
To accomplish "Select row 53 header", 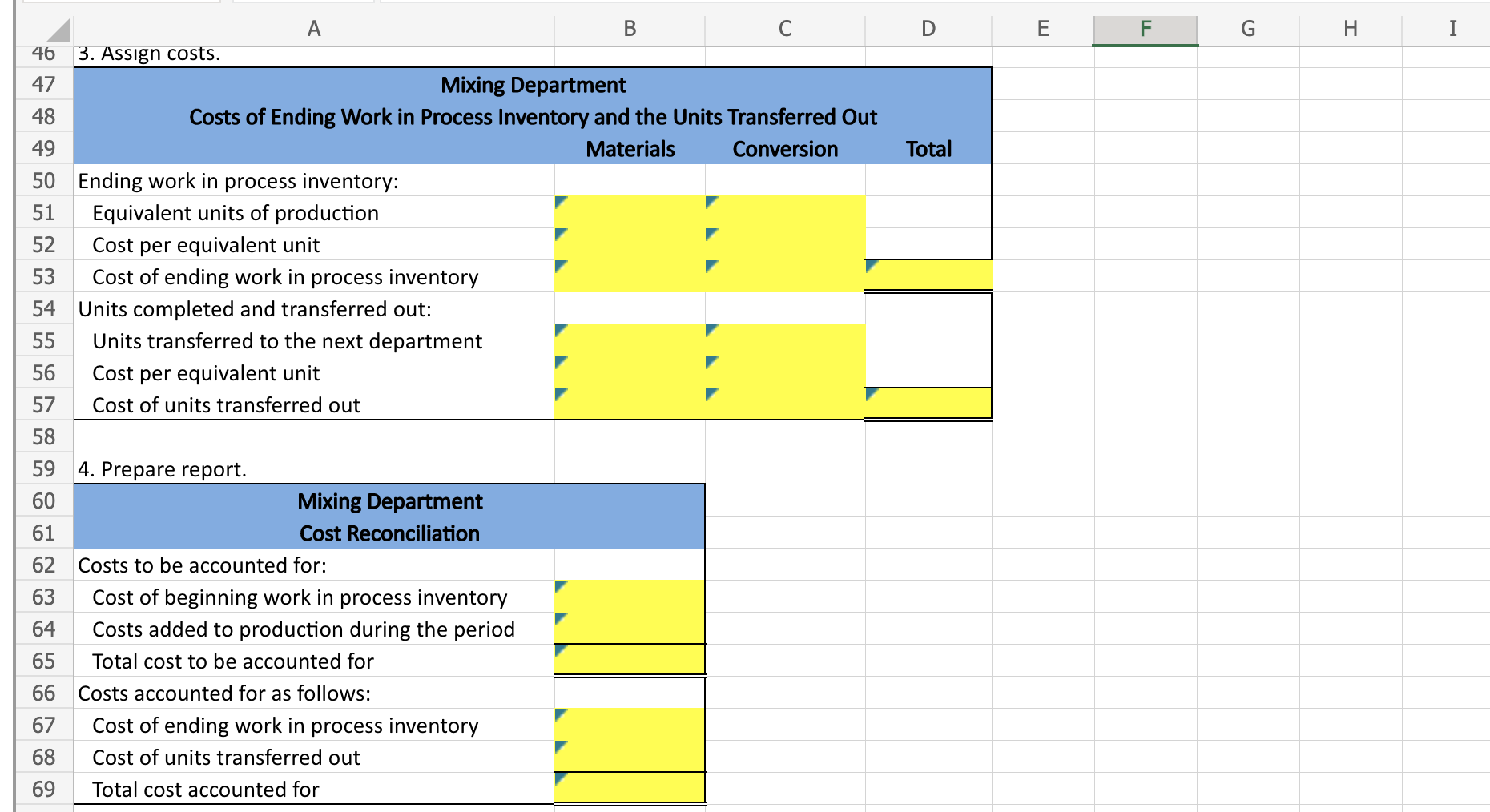I will pyautogui.click(x=44, y=276).
